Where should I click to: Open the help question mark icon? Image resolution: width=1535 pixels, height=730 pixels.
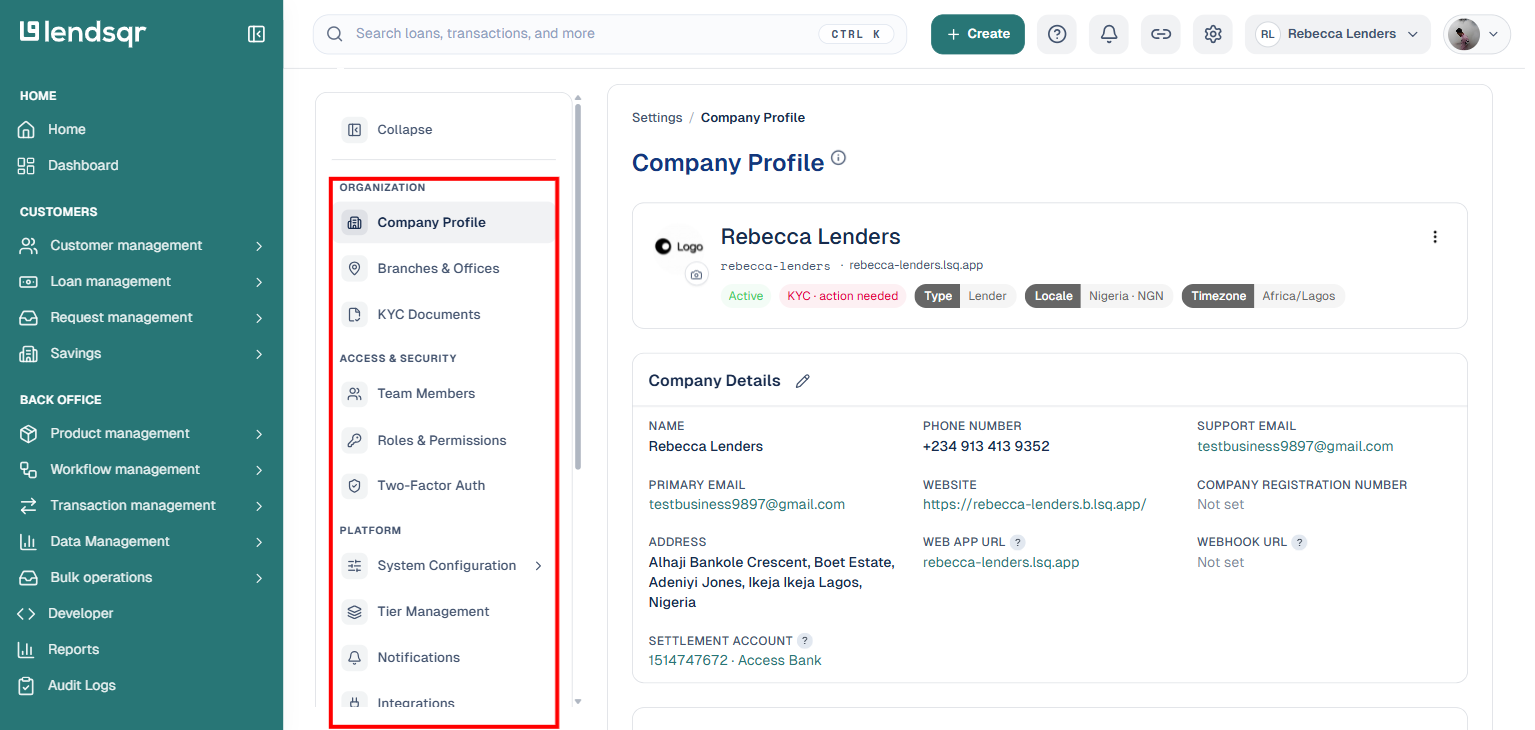(1057, 34)
